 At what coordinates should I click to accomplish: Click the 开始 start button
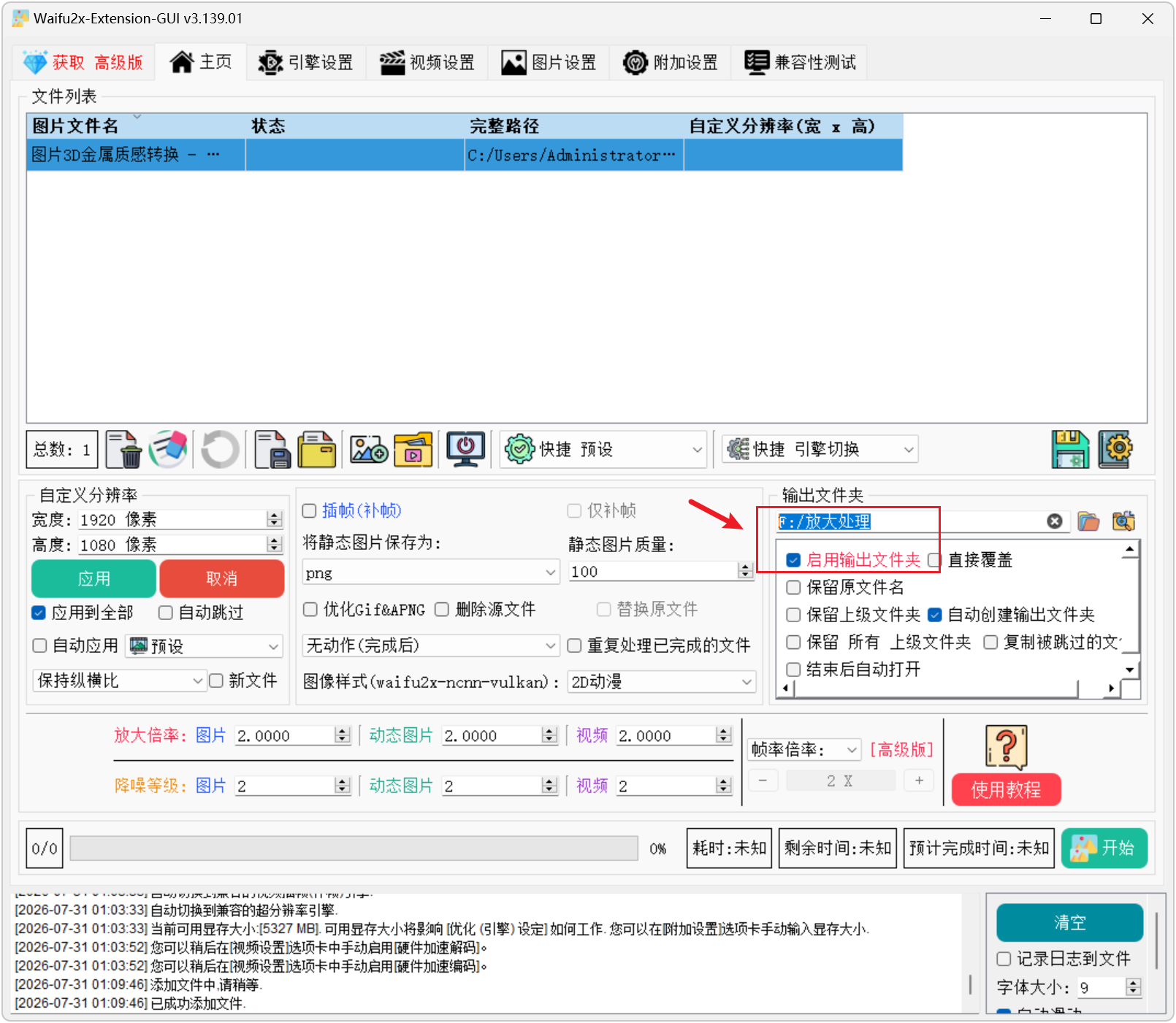[x=1104, y=848]
